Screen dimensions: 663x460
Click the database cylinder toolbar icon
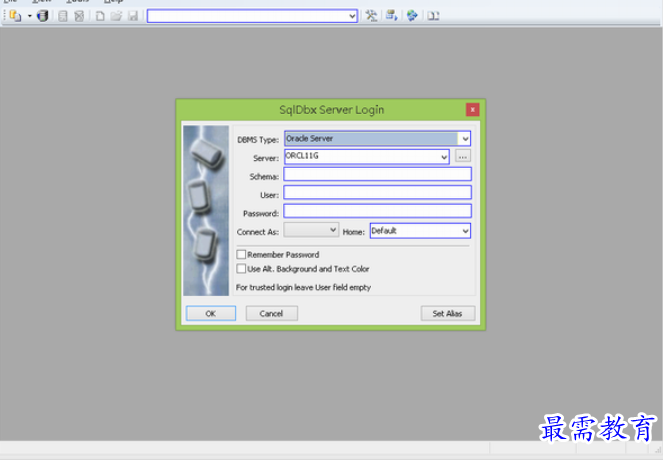42,16
